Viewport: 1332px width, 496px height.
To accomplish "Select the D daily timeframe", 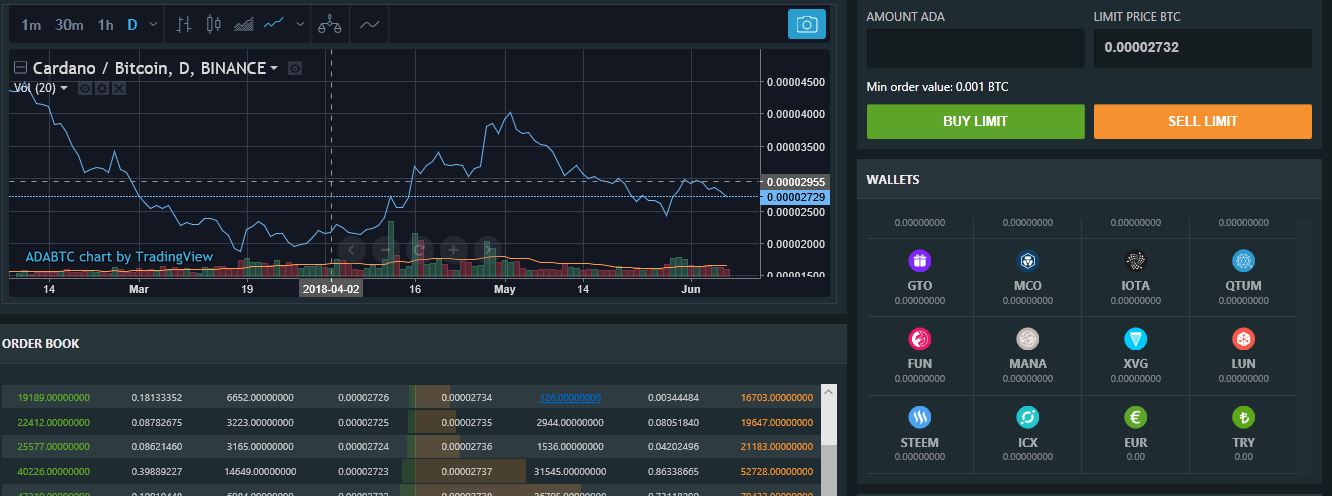I will (132, 24).
